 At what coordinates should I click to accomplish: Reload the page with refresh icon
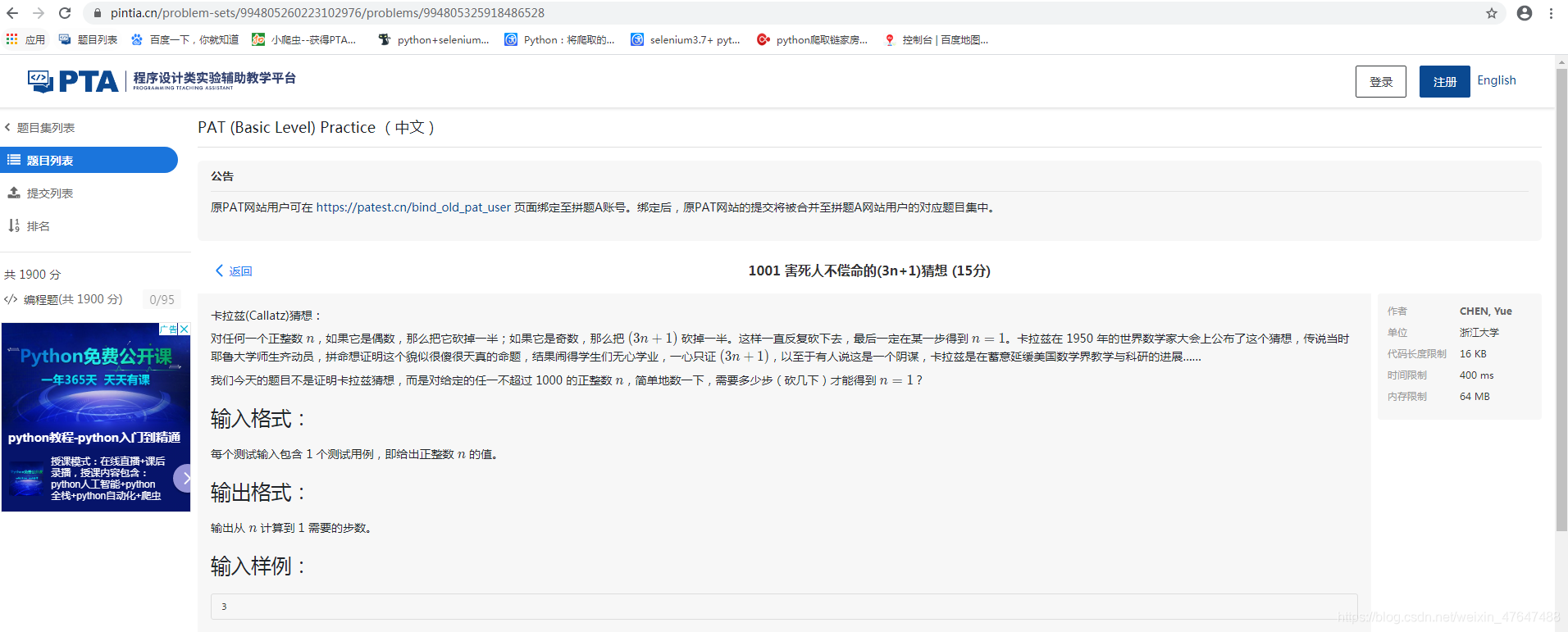click(x=65, y=13)
